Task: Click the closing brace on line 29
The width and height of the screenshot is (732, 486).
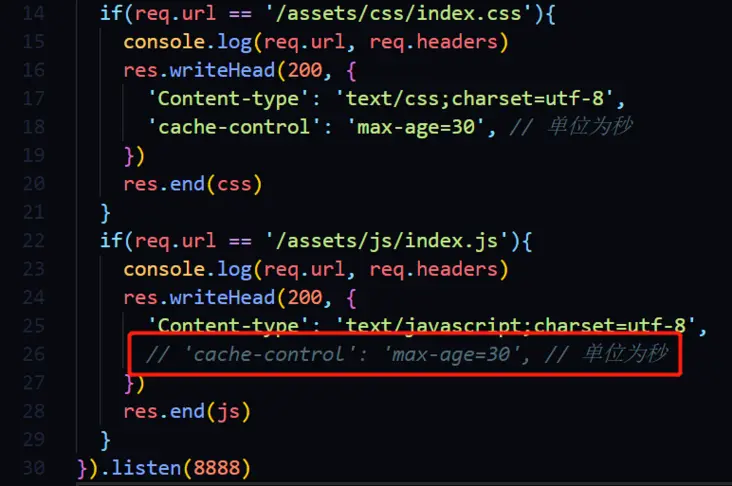Action: (106, 440)
